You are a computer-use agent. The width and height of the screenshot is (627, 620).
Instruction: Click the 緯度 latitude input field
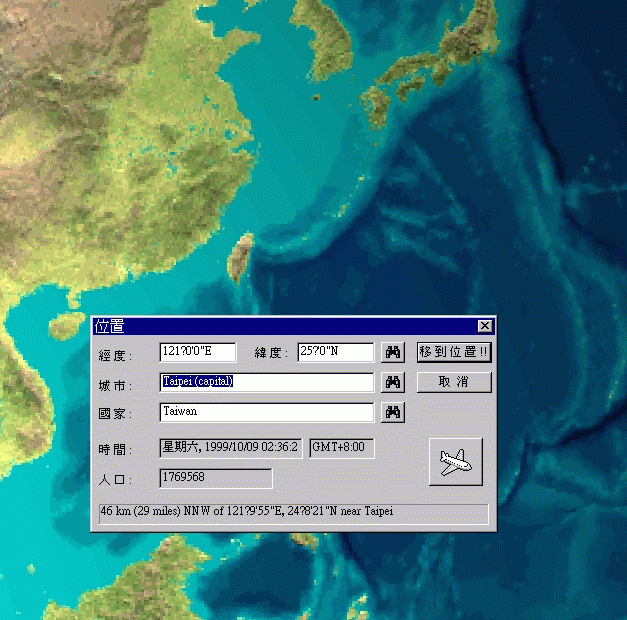(335, 352)
